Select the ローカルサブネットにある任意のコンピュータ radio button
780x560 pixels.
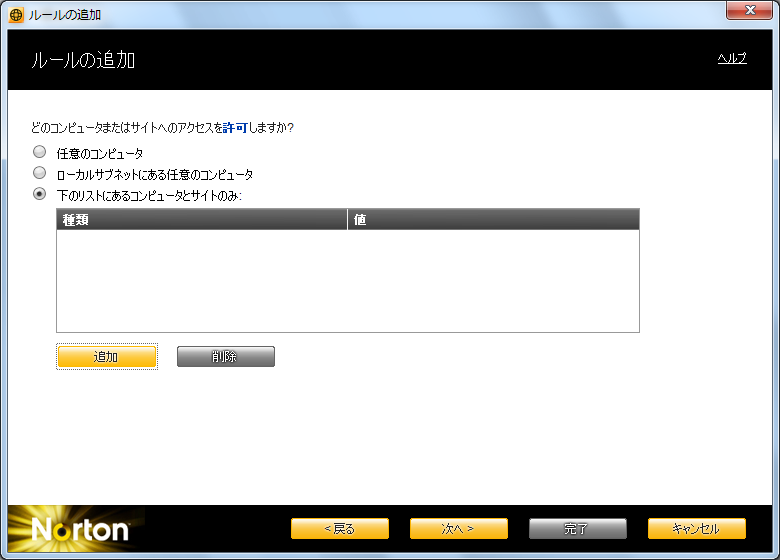pyautogui.click(x=40, y=173)
